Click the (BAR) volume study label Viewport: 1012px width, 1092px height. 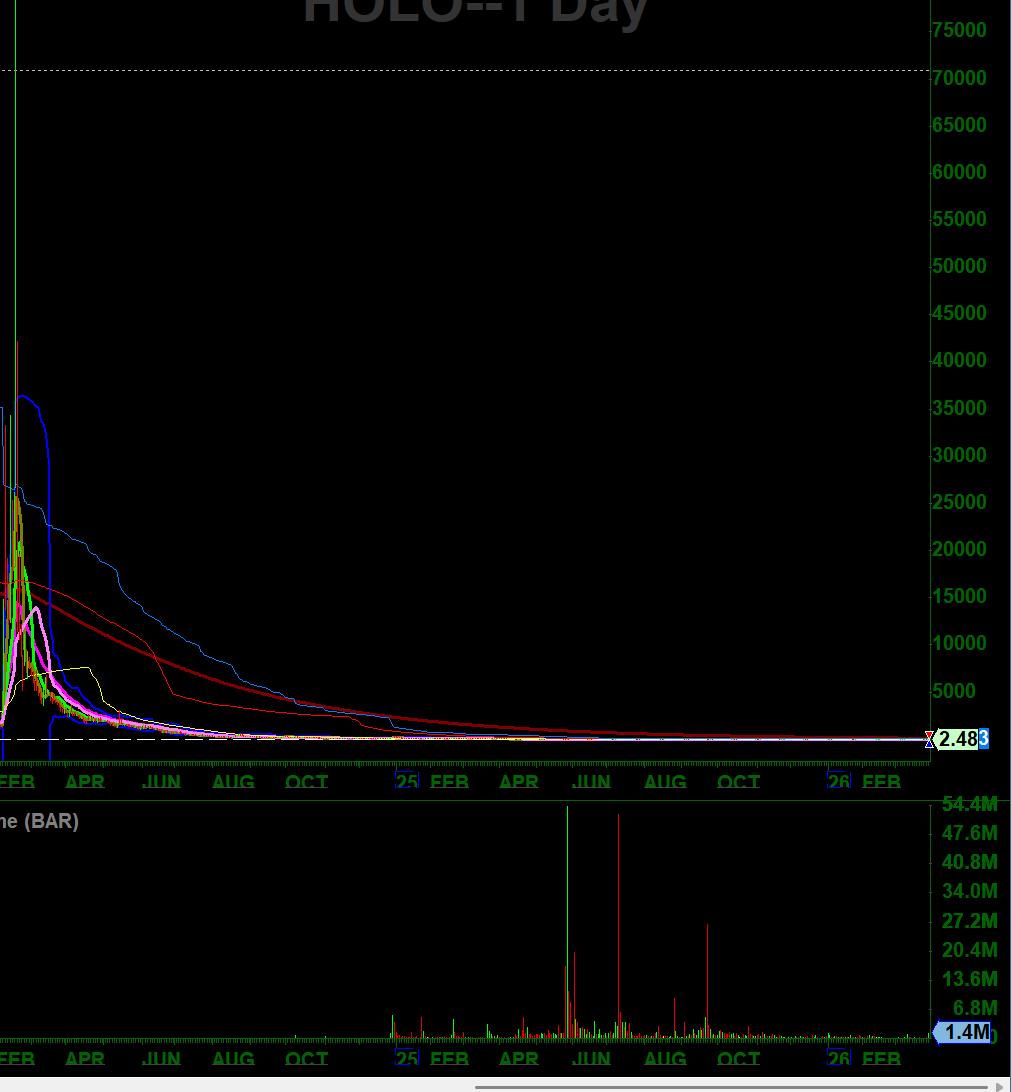(x=51, y=821)
